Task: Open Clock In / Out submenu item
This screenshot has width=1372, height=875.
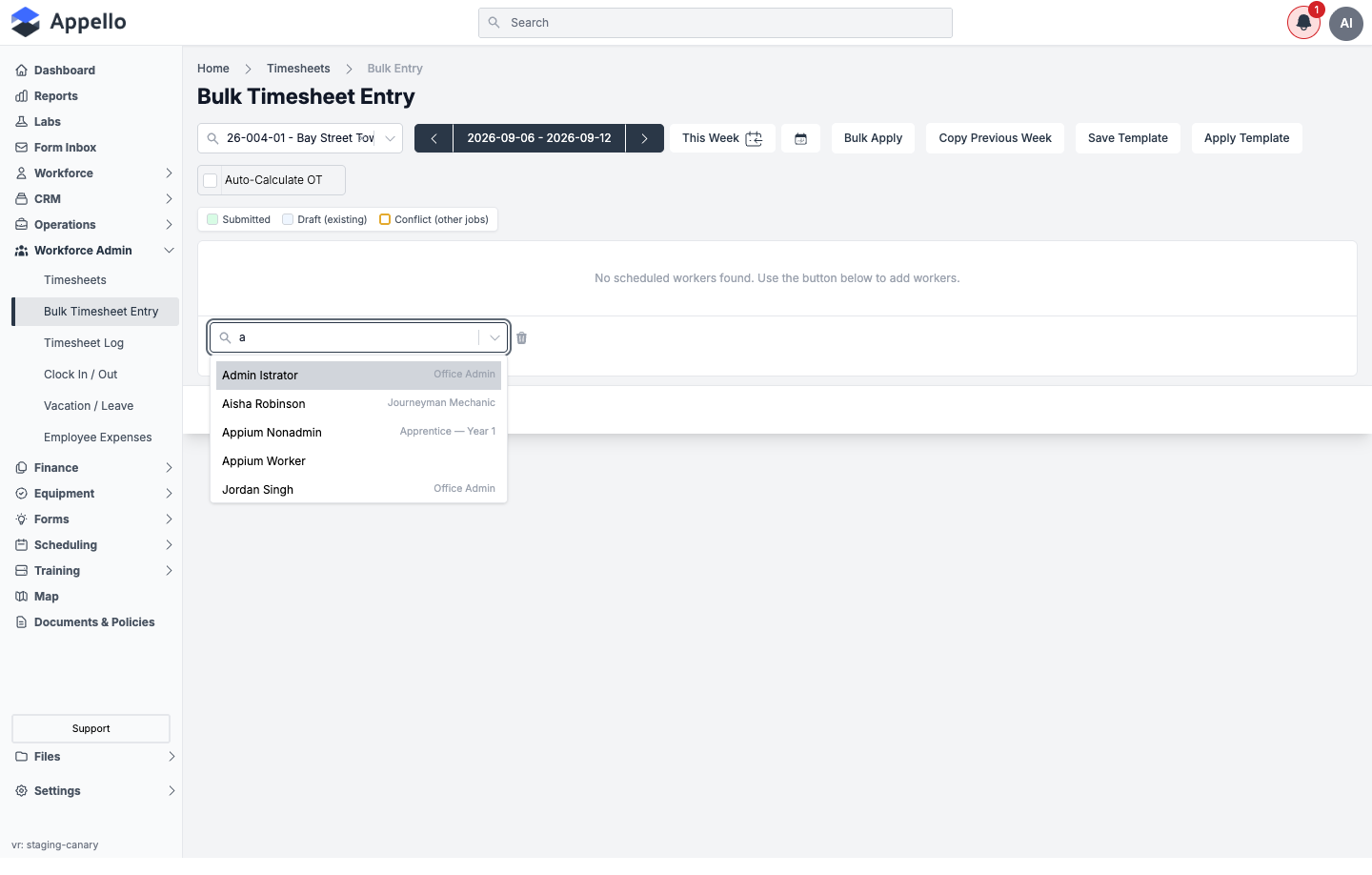Action: pyautogui.click(x=81, y=375)
